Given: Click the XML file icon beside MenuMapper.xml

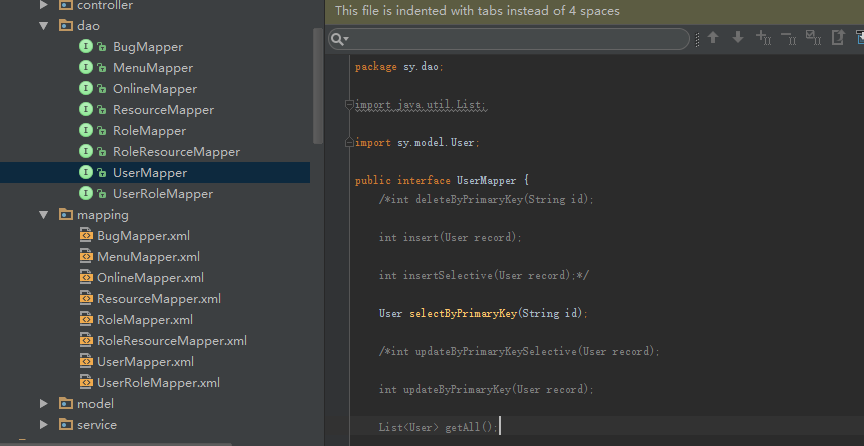Looking at the screenshot, I should pyautogui.click(x=86, y=257).
